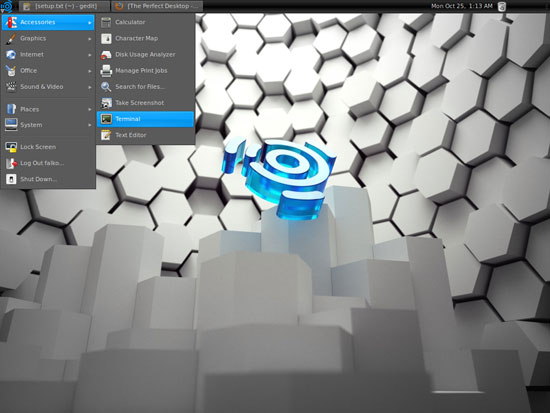Click the Places folder icon
This screenshot has width=550, height=413.
click(x=11, y=109)
